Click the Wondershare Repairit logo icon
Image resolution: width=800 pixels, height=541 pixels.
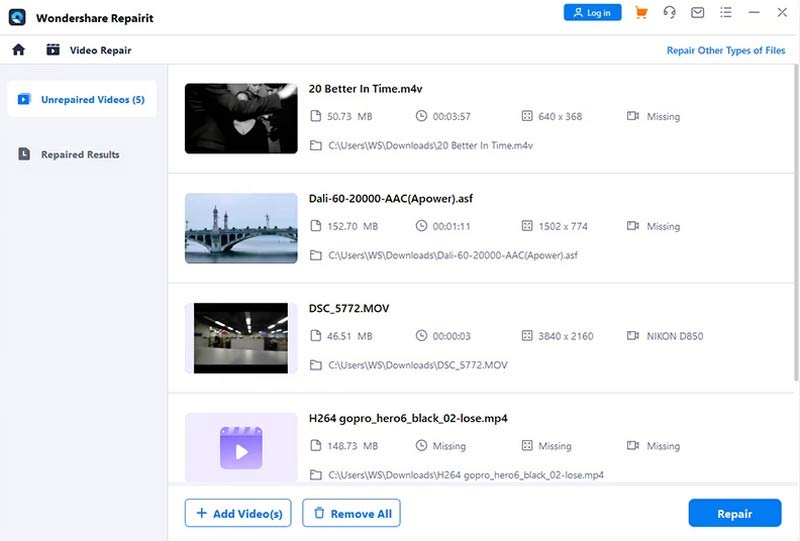click(17, 17)
